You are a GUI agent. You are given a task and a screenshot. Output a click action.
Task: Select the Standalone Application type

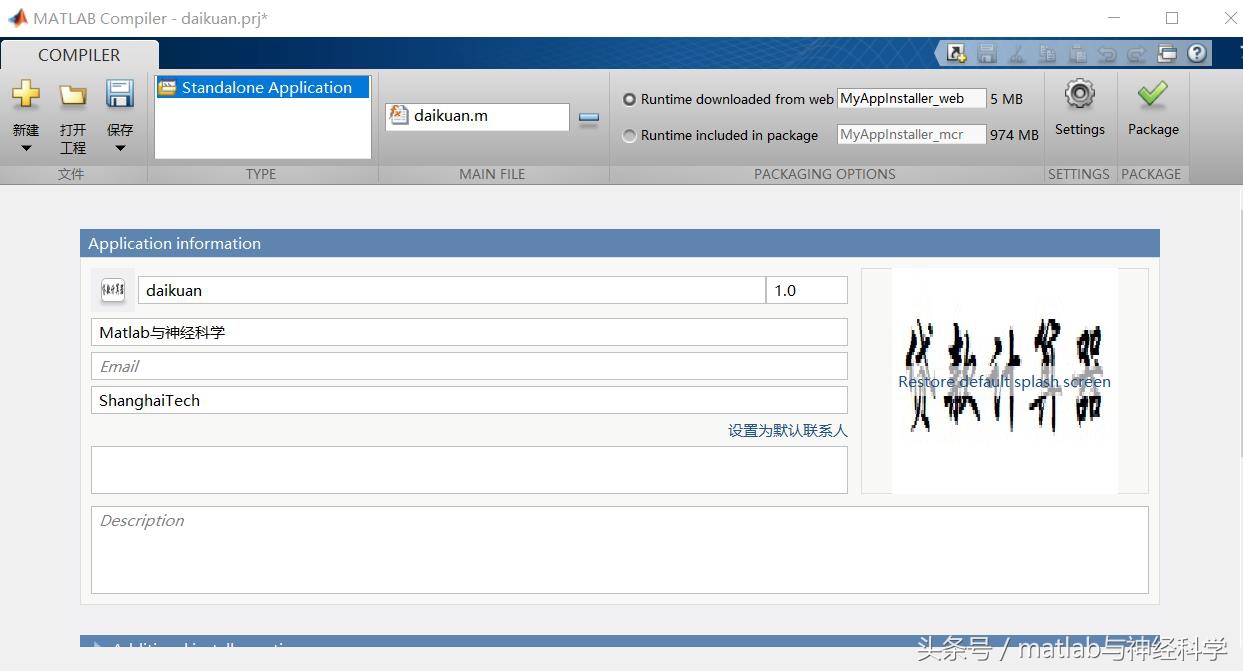tap(262, 87)
